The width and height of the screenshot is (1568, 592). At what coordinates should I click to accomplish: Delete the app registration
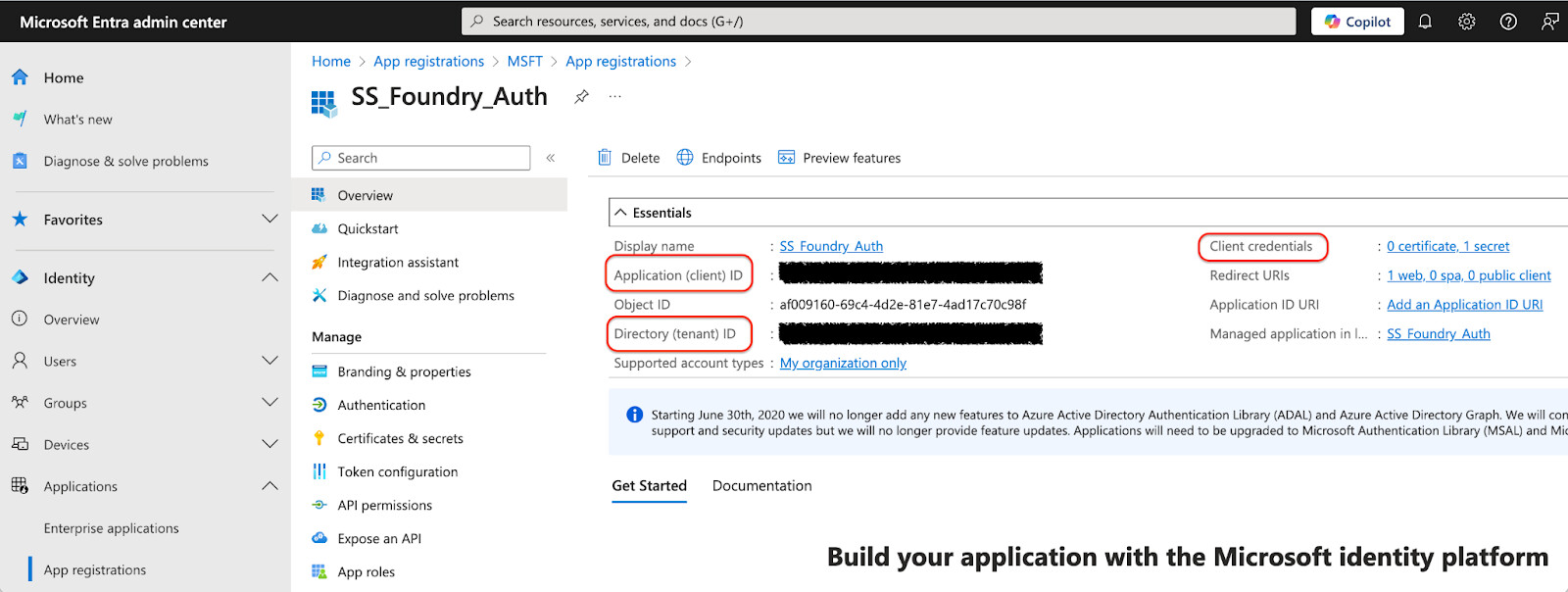point(629,158)
